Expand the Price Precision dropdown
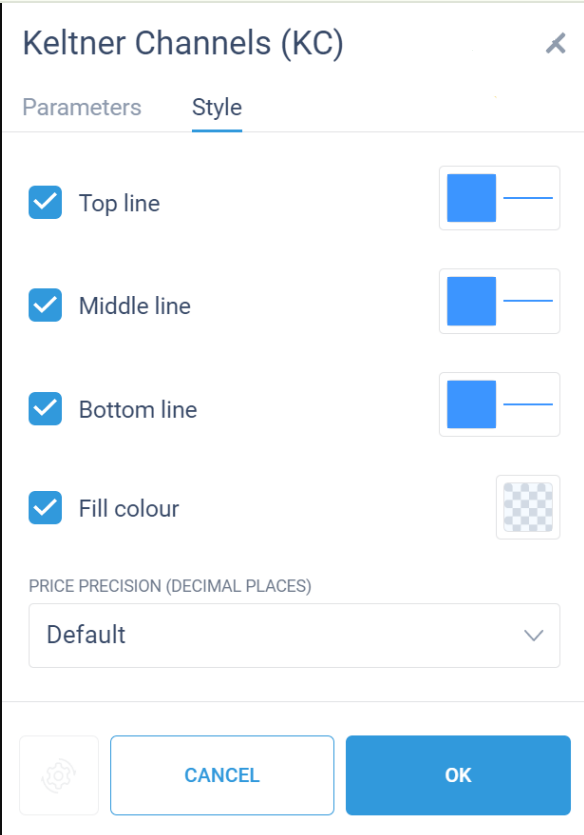Image resolution: width=584 pixels, height=835 pixels. (x=294, y=635)
